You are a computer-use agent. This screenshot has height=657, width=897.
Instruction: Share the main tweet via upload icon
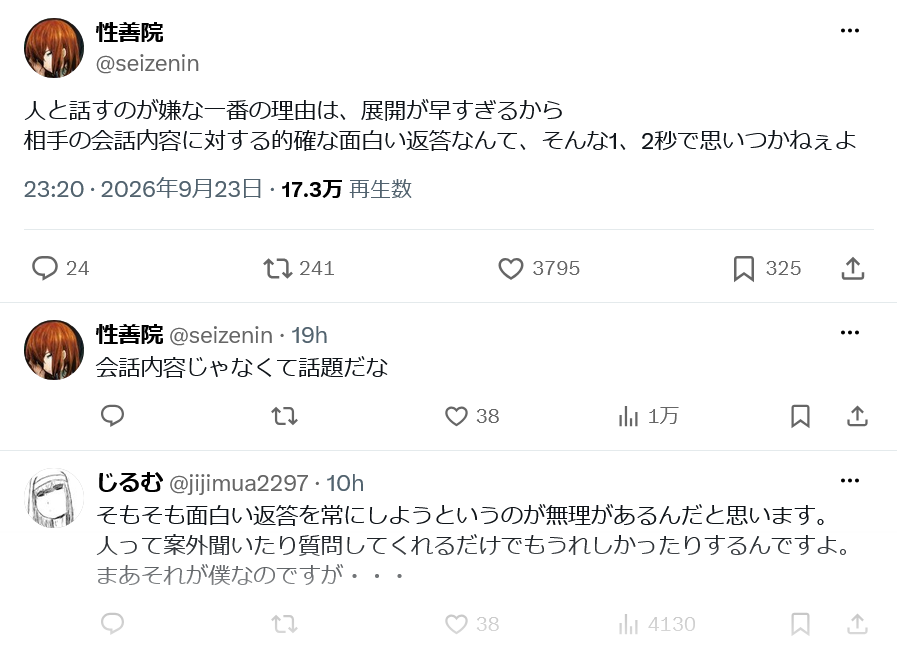click(x=852, y=268)
